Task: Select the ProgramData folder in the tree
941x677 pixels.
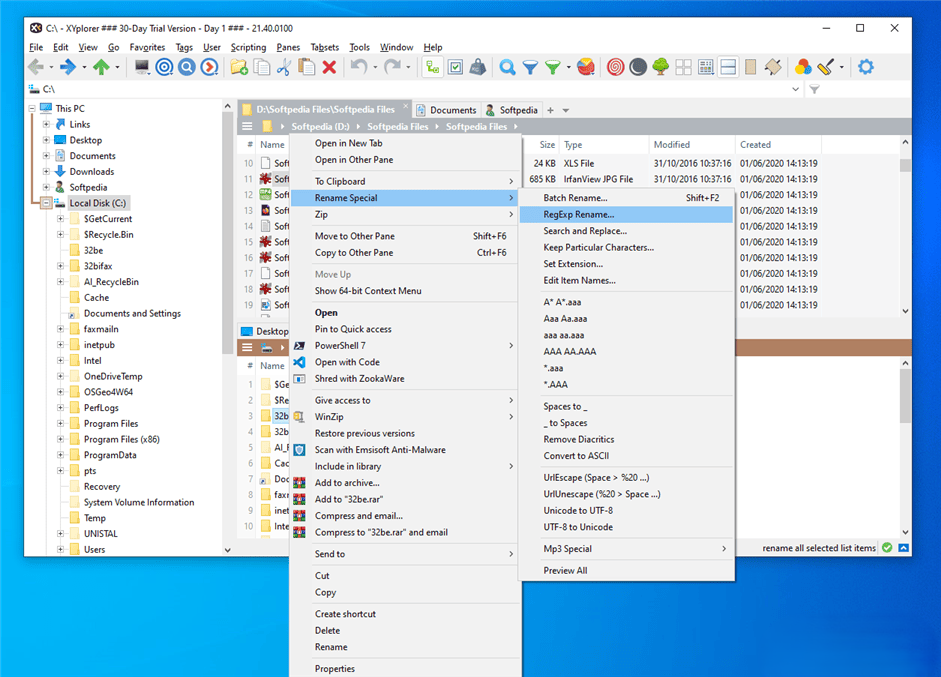Action: click(110, 456)
